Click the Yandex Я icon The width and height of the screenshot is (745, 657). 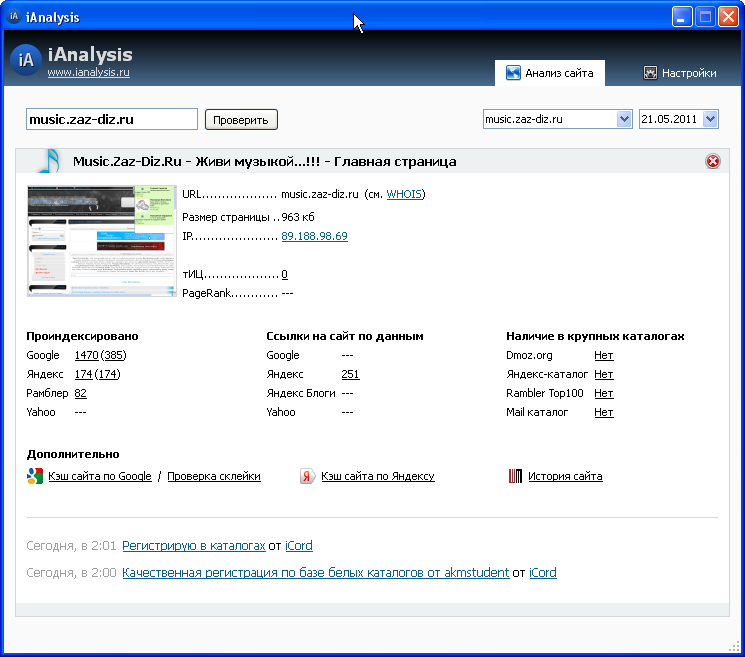click(x=307, y=476)
